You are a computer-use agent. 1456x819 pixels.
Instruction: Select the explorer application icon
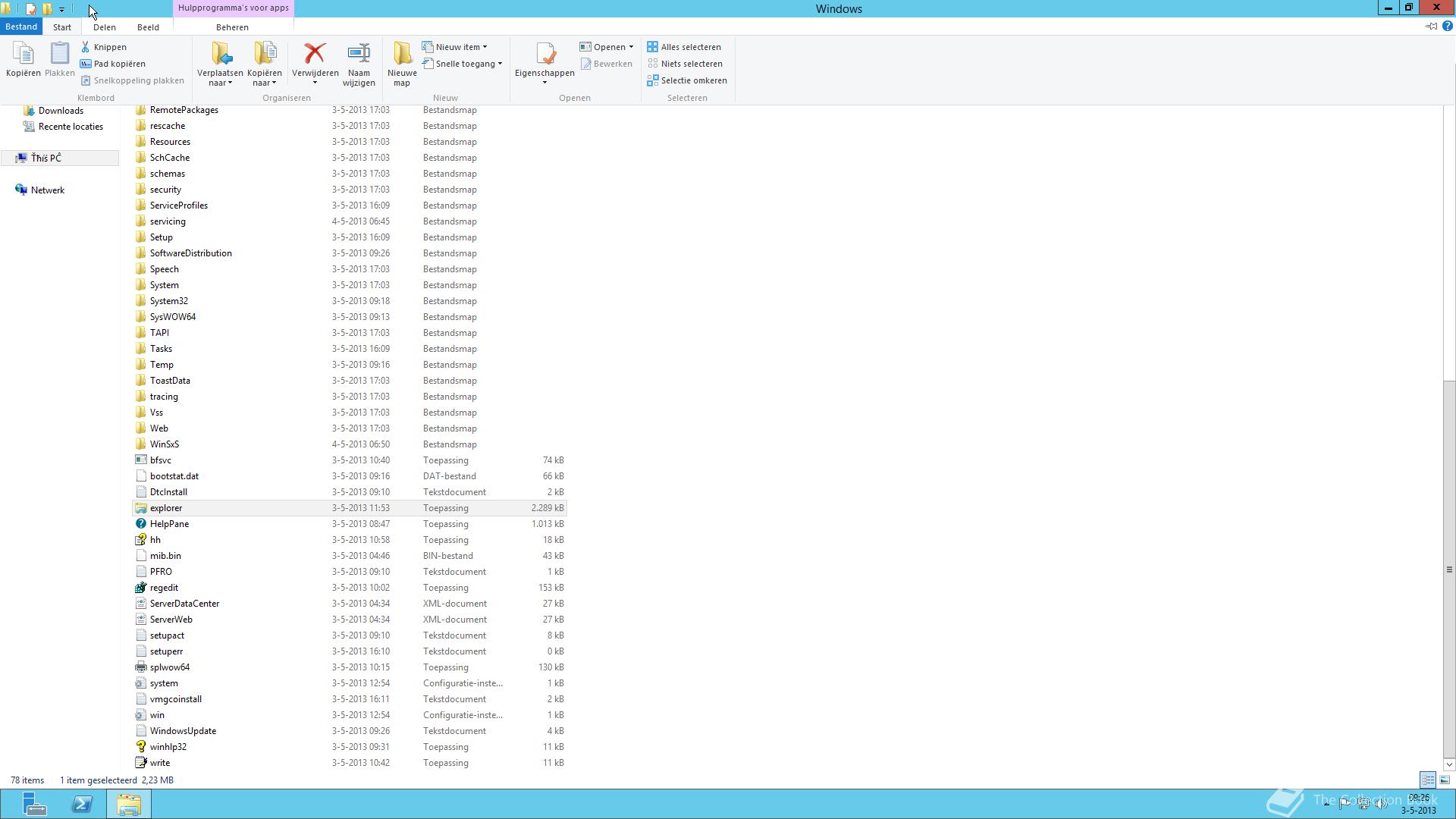pyautogui.click(x=140, y=508)
